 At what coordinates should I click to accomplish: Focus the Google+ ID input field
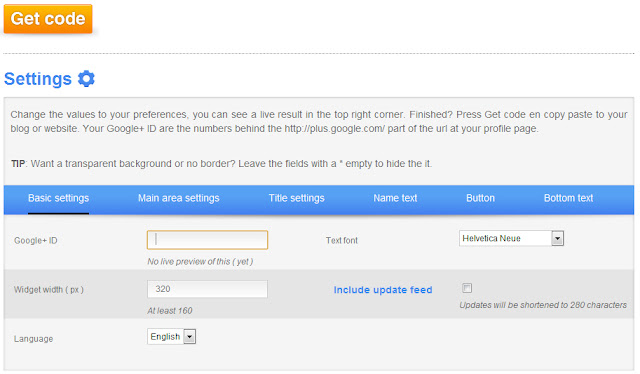coord(207,240)
